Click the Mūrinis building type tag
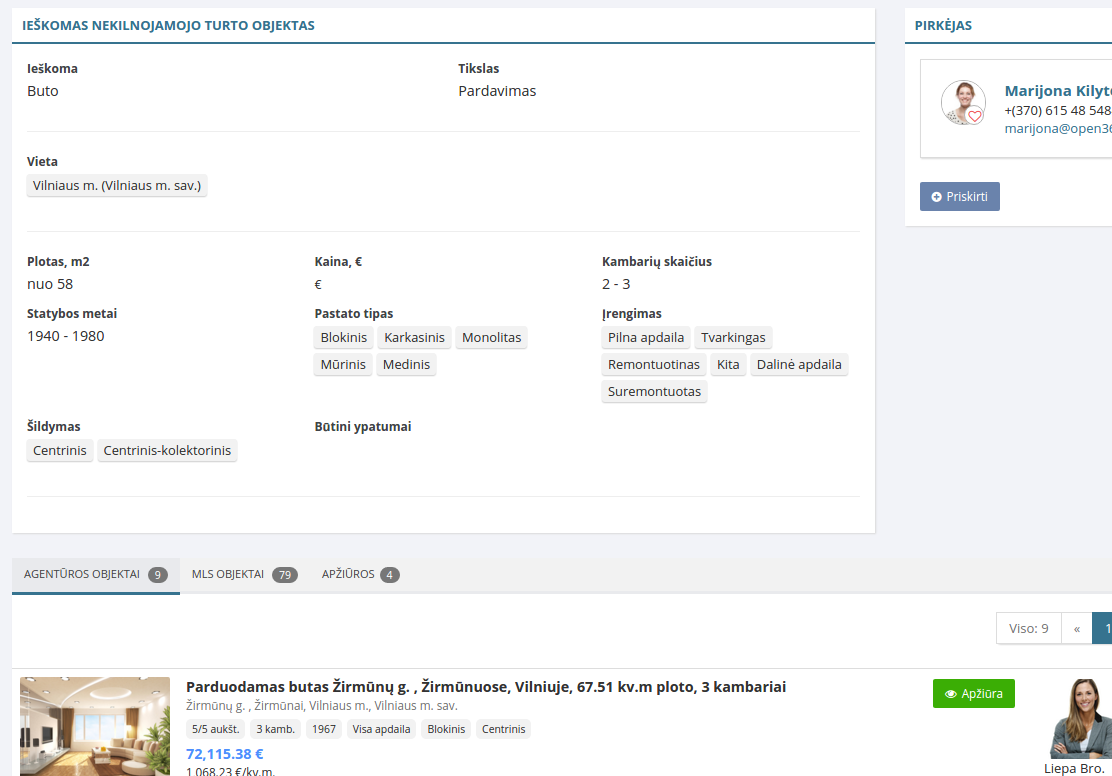 [344, 365]
